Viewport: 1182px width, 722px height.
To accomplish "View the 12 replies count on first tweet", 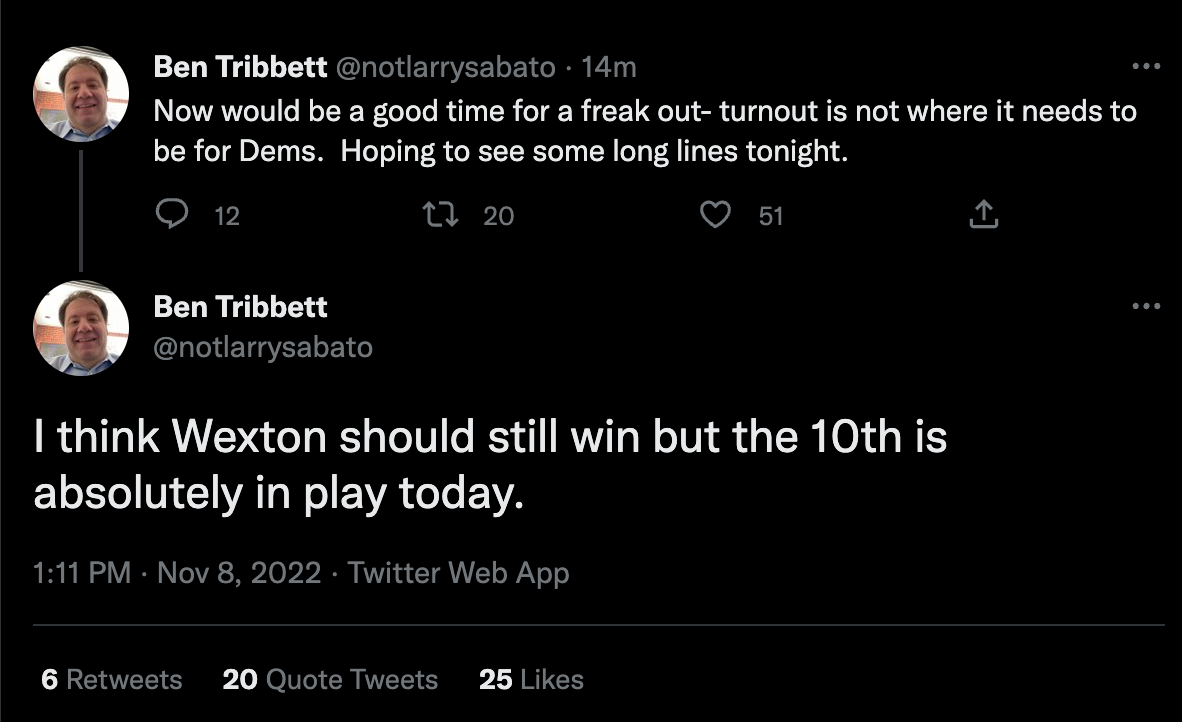I will [227, 216].
